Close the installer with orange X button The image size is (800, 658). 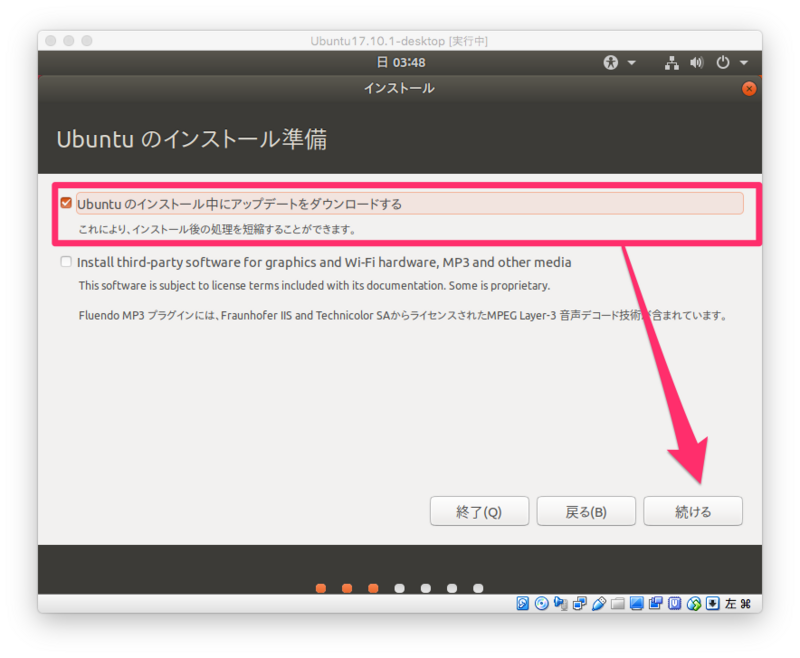click(x=748, y=89)
